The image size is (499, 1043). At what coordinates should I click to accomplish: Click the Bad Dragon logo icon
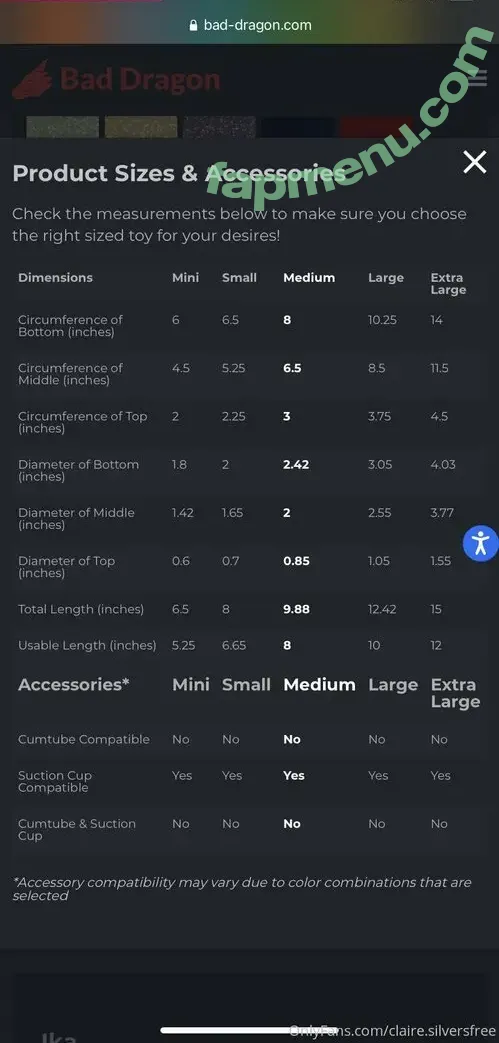[x=32, y=80]
